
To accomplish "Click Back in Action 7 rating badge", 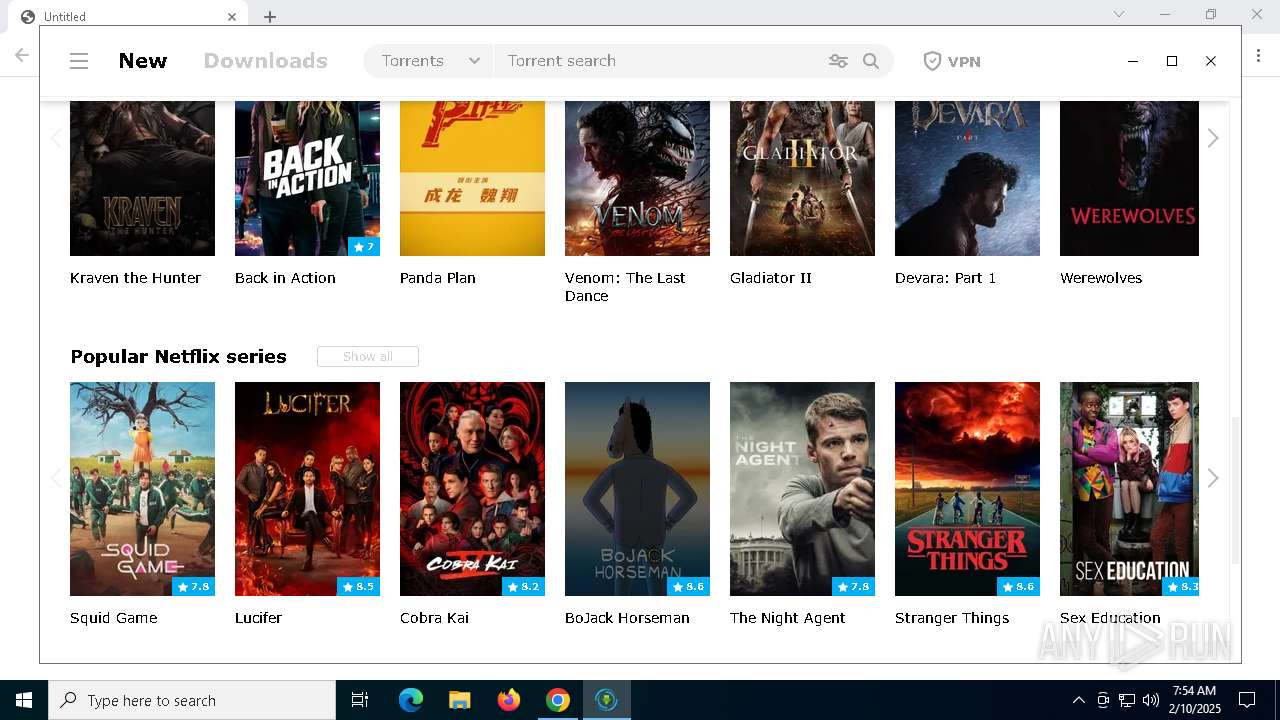I will coord(364,247).
